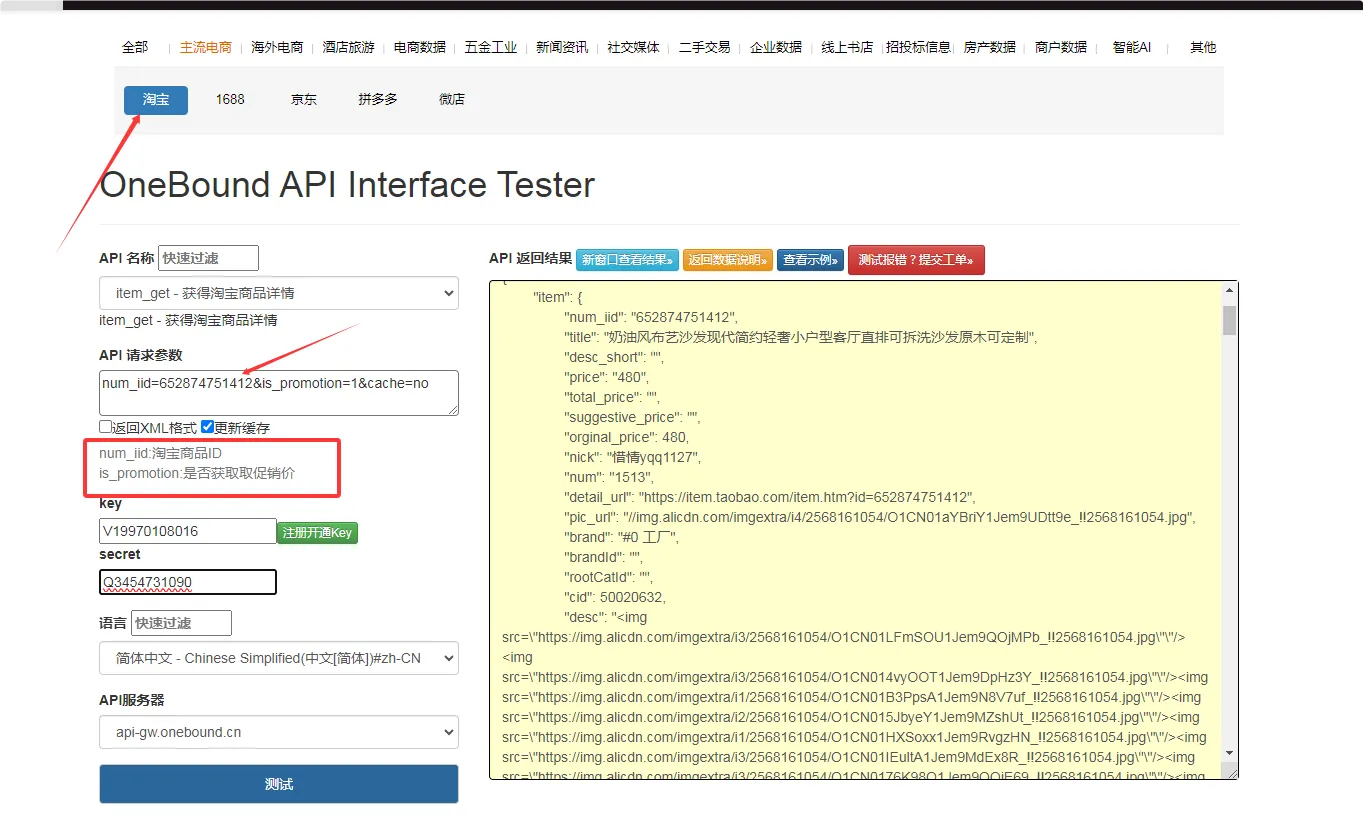Select the 房产数据 category
The width and height of the screenshot is (1363, 822).
pyautogui.click(x=990, y=47)
